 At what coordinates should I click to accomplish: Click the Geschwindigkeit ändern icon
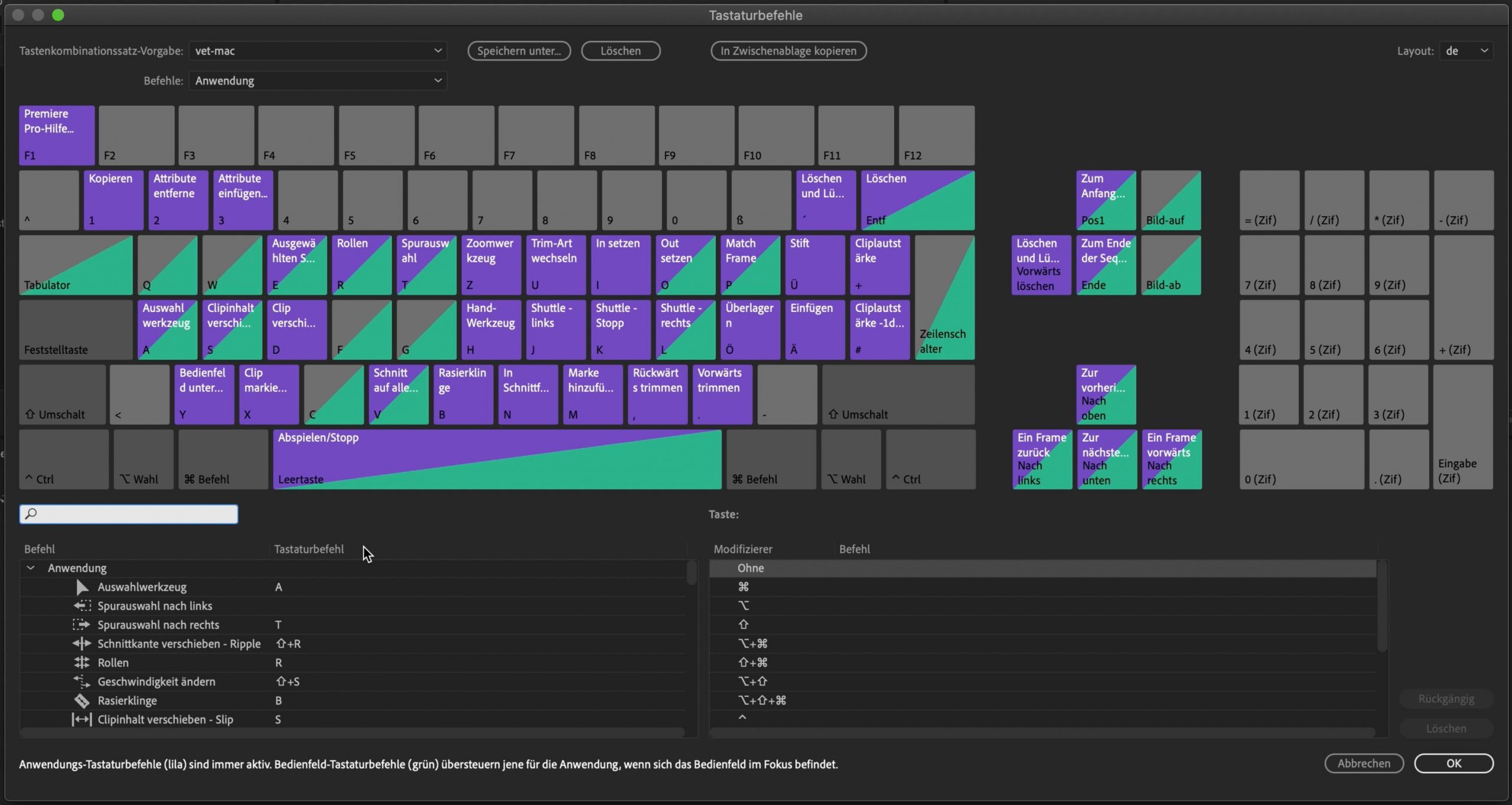click(82, 682)
